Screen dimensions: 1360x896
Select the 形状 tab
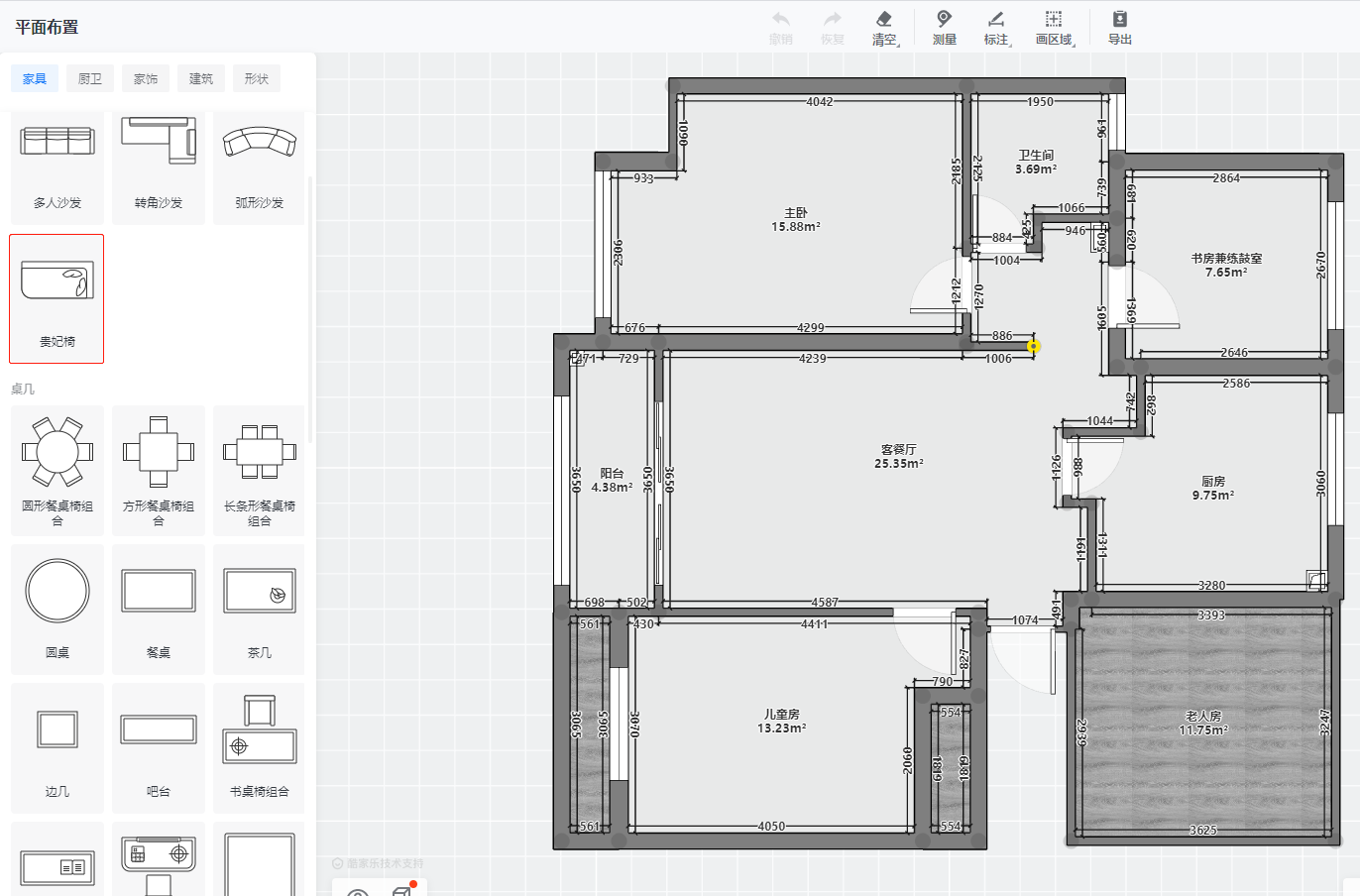click(257, 79)
